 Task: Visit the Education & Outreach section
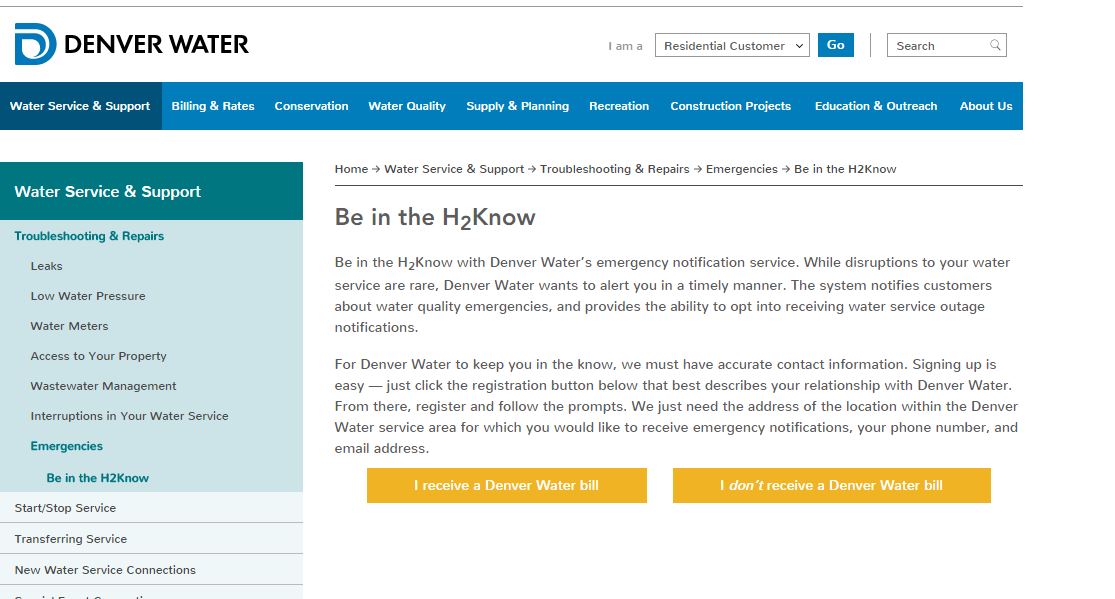pyautogui.click(x=876, y=105)
